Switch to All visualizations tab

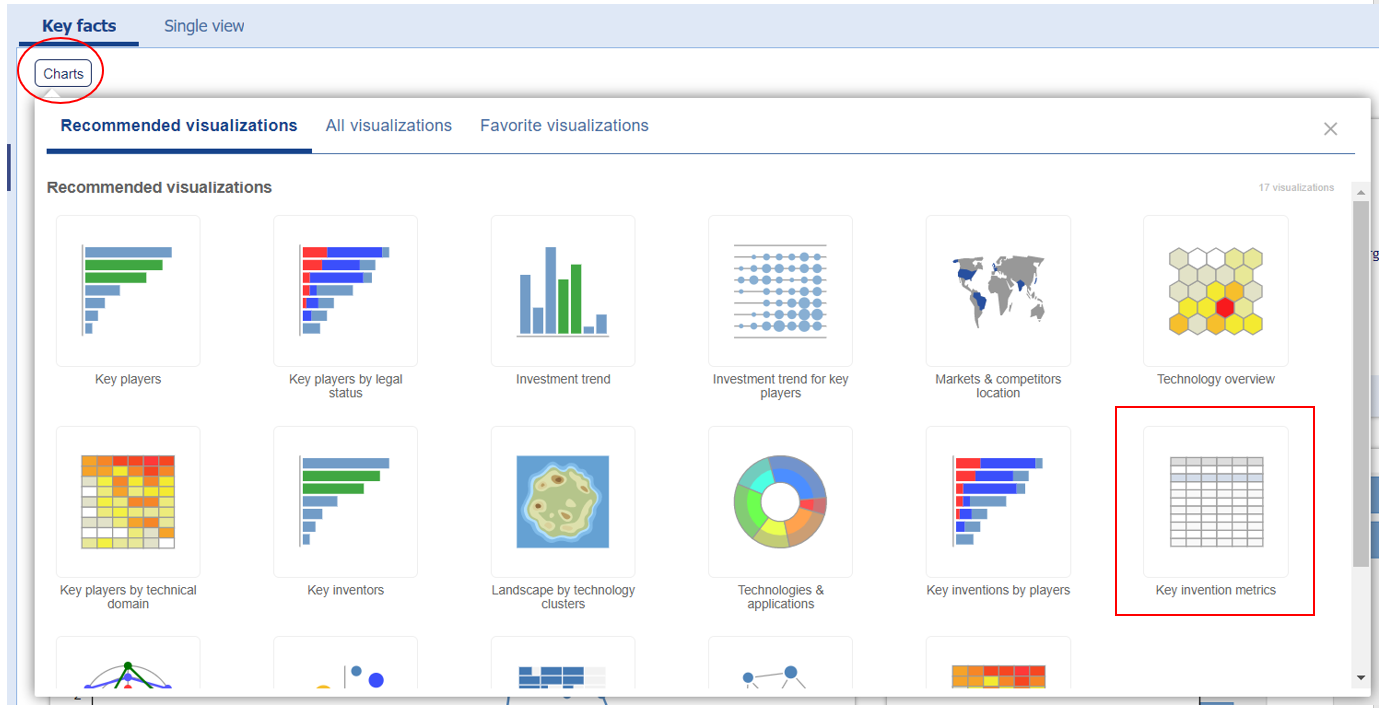pyautogui.click(x=389, y=126)
